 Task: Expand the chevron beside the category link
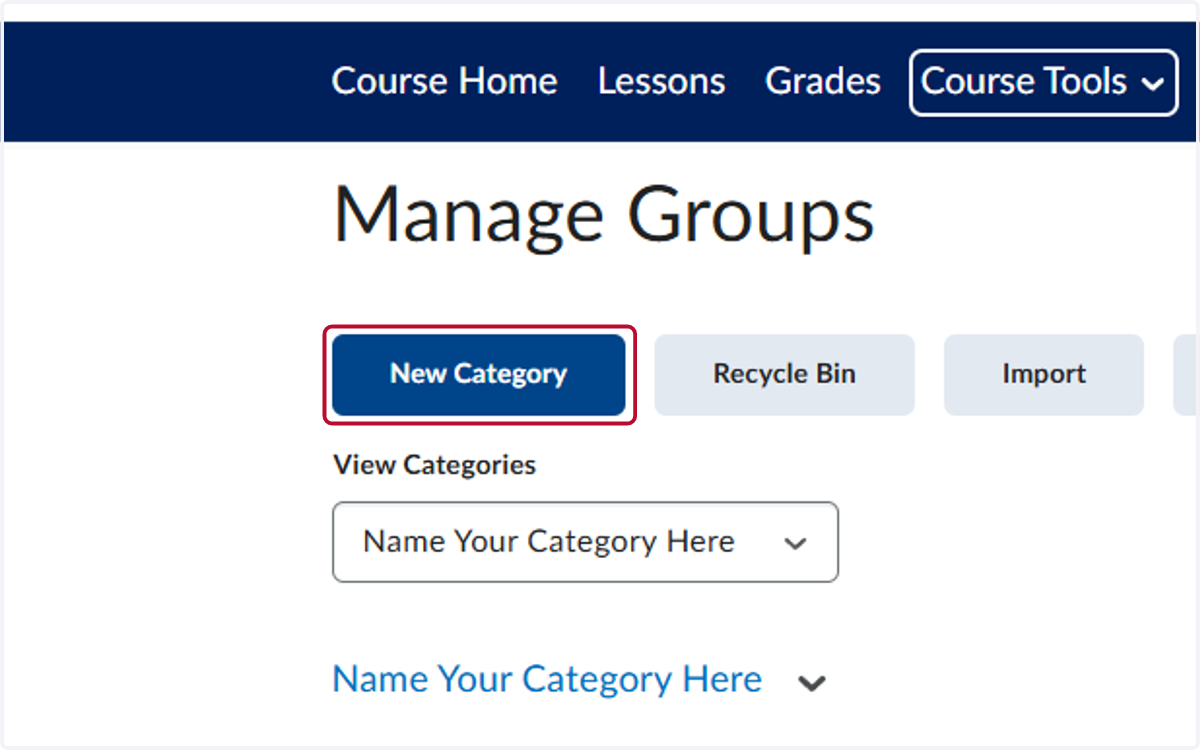coord(812,684)
